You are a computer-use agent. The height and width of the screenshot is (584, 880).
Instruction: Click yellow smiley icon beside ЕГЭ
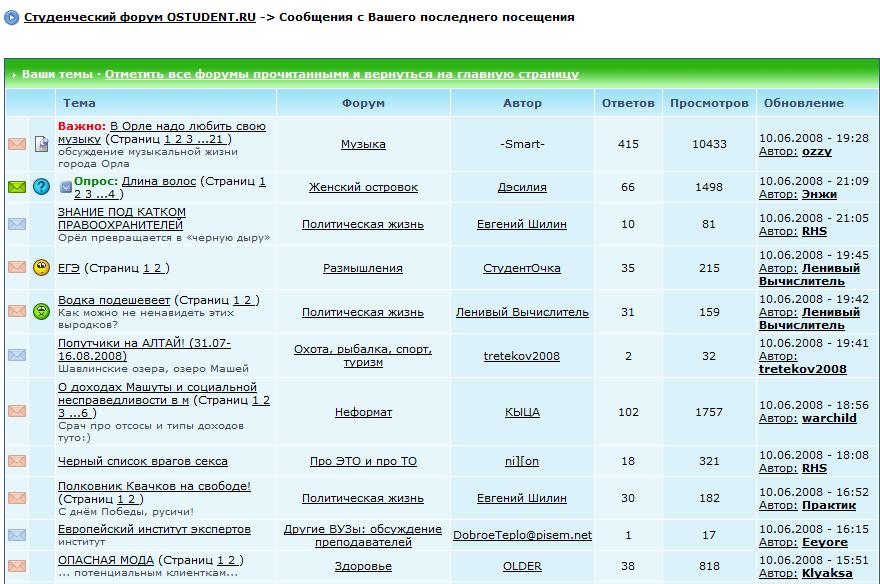coord(42,267)
